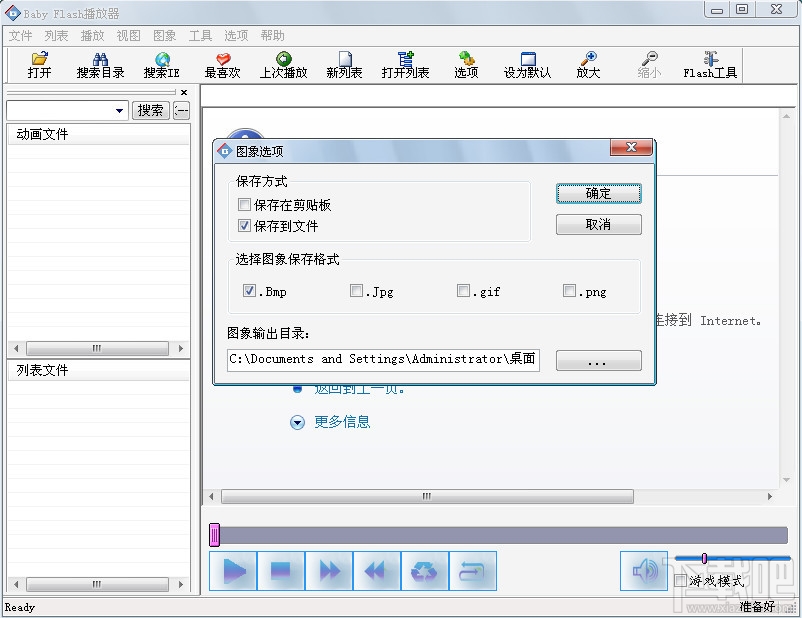Screen dimensions: 802x618
Task: Click the 打开 open file toolbar icon
Action: click(39, 65)
